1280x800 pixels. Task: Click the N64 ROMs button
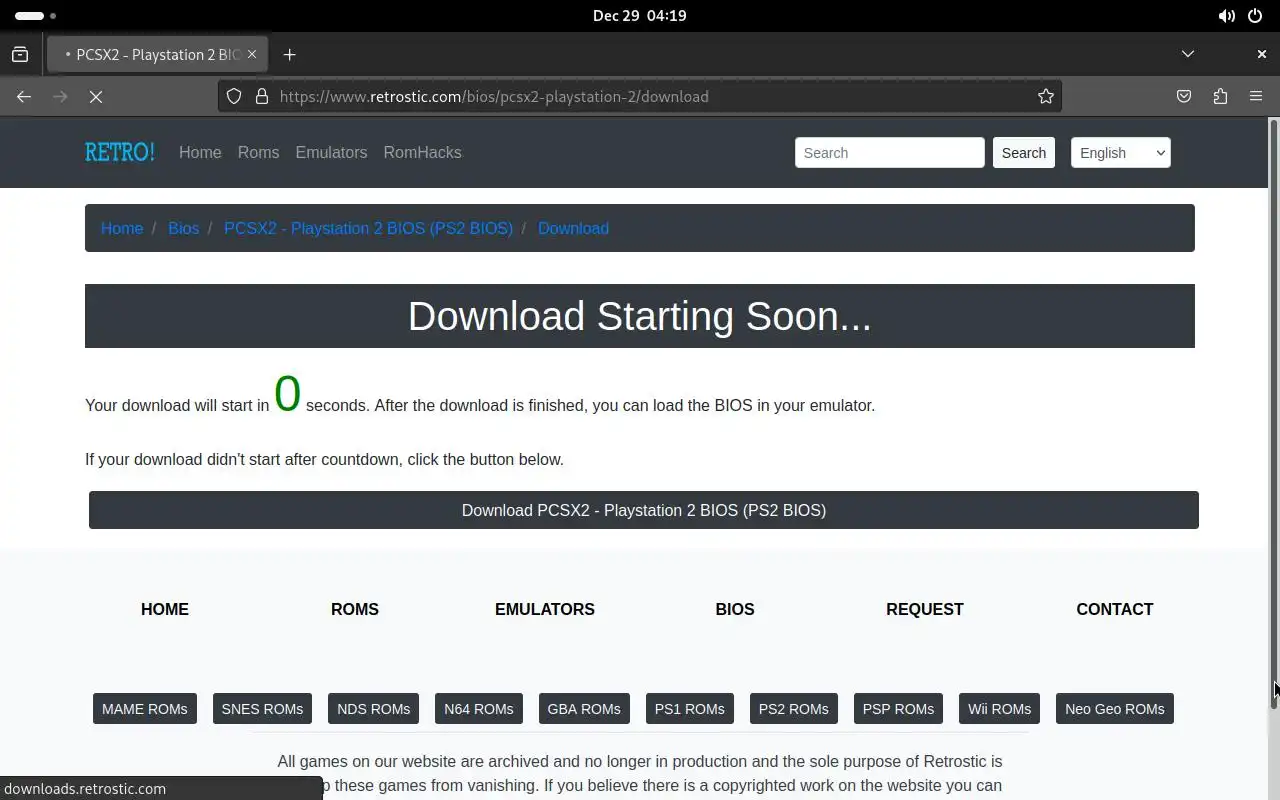click(479, 709)
